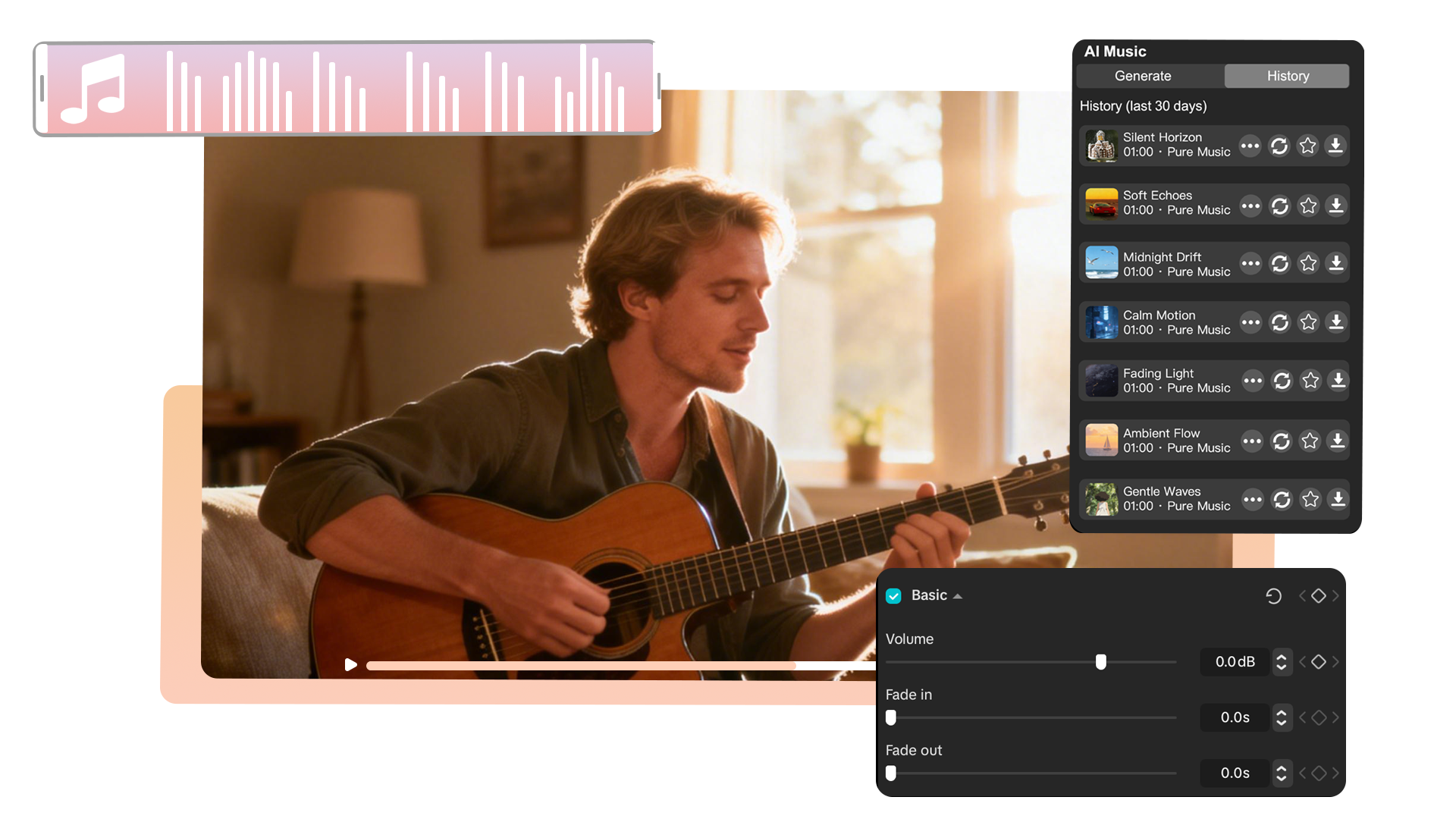Image resolution: width=1456 pixels, height=819 pixels.
Task: Uncheck the Basic section checkbox
Action: [x=893, y=596]
